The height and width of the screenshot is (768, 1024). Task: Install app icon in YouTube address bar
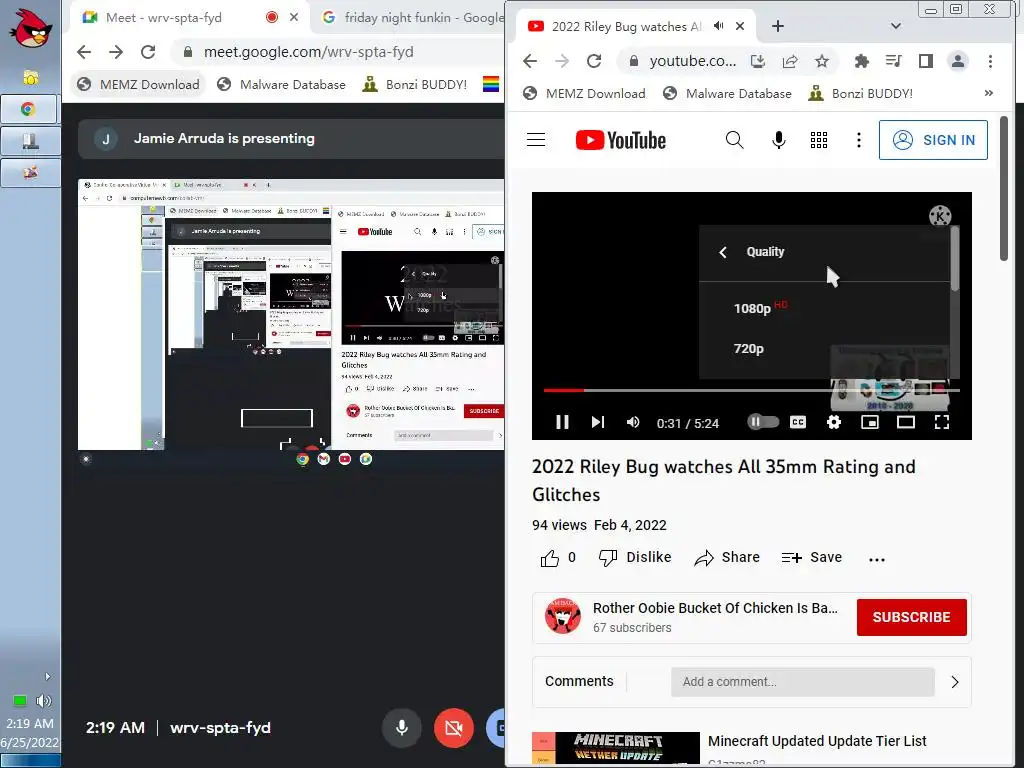click(758, 61)
